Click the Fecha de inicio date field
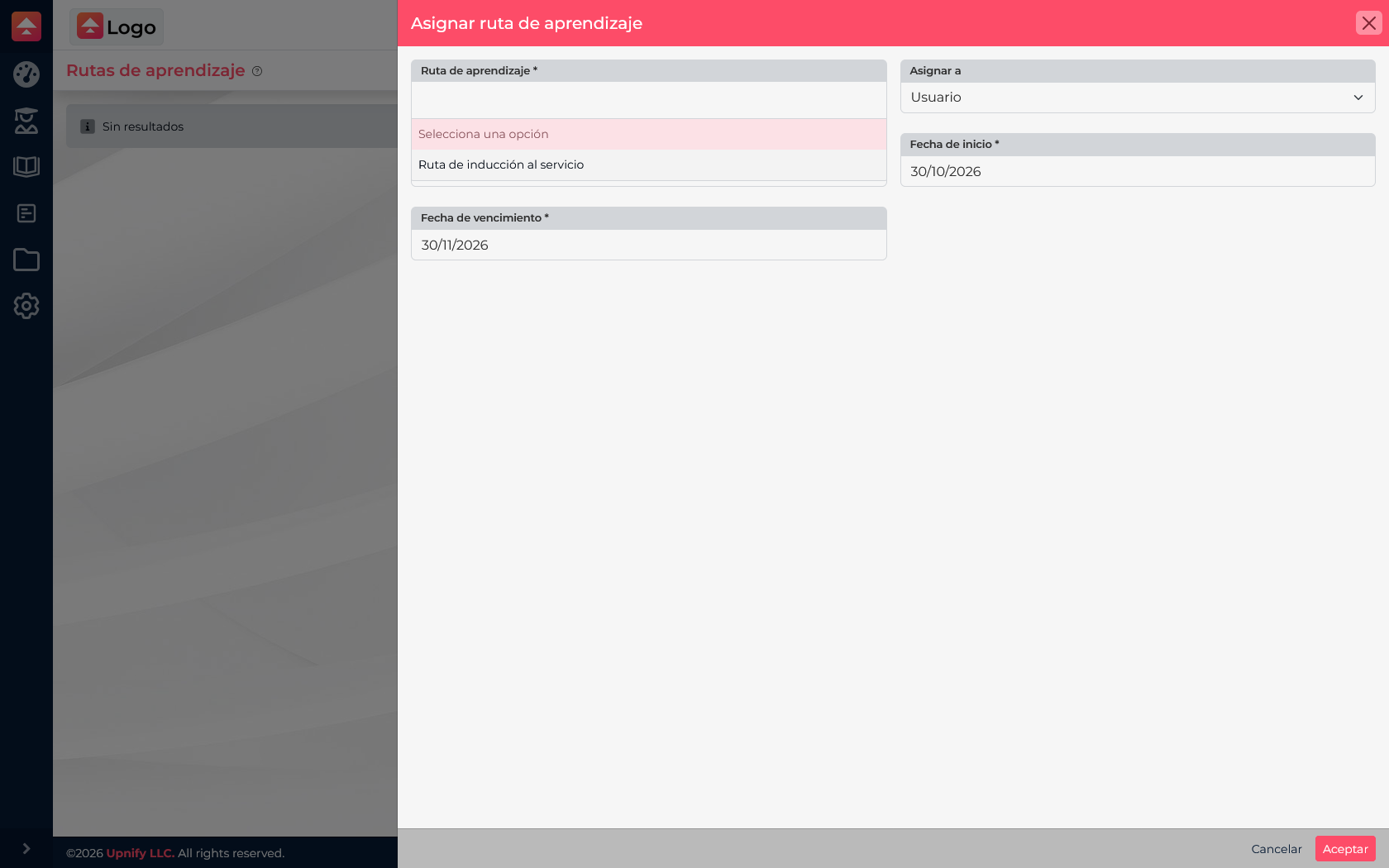 [x=1138, y=171]
